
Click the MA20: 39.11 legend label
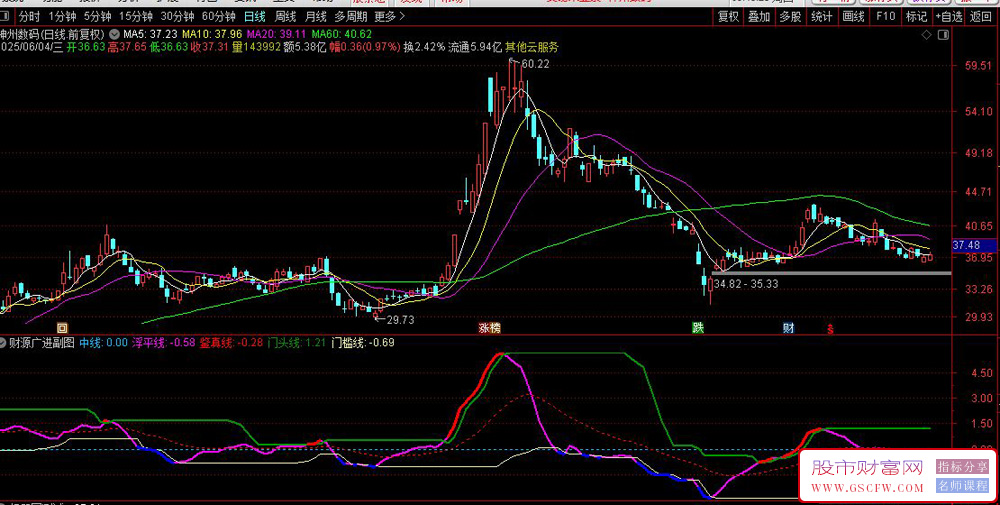277,34
